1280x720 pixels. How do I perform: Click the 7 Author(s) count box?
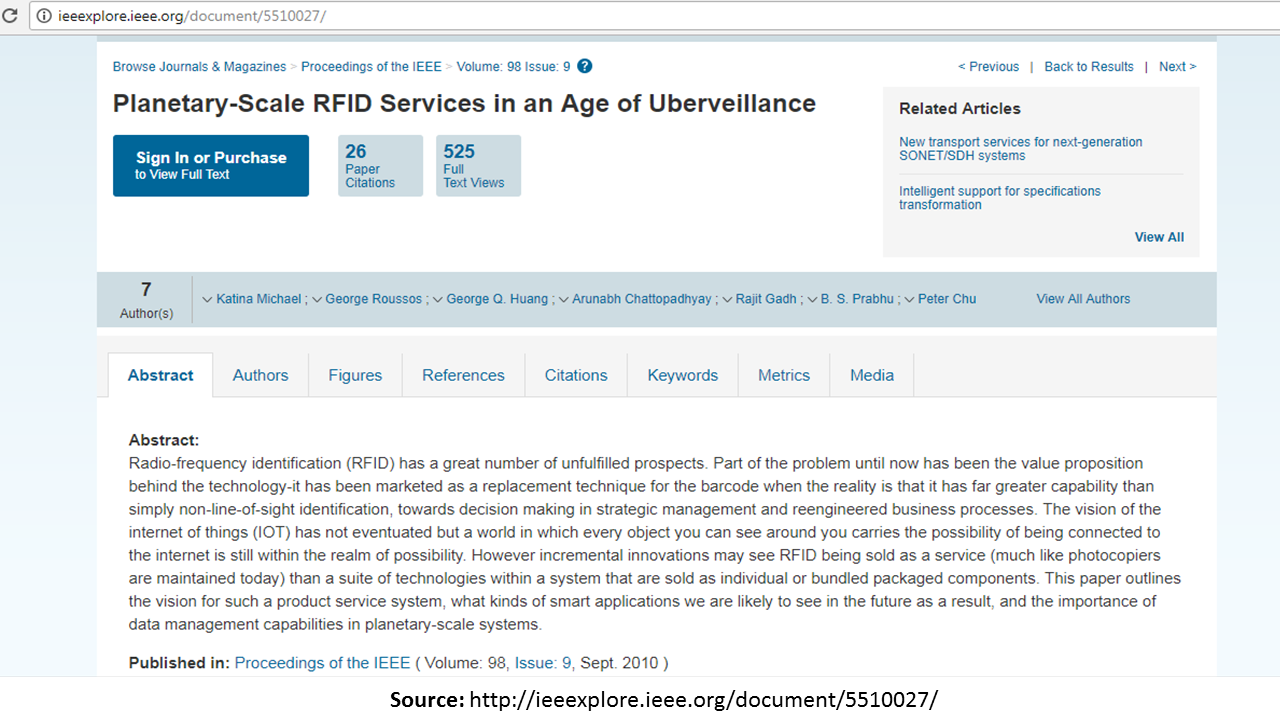point(146,300)
